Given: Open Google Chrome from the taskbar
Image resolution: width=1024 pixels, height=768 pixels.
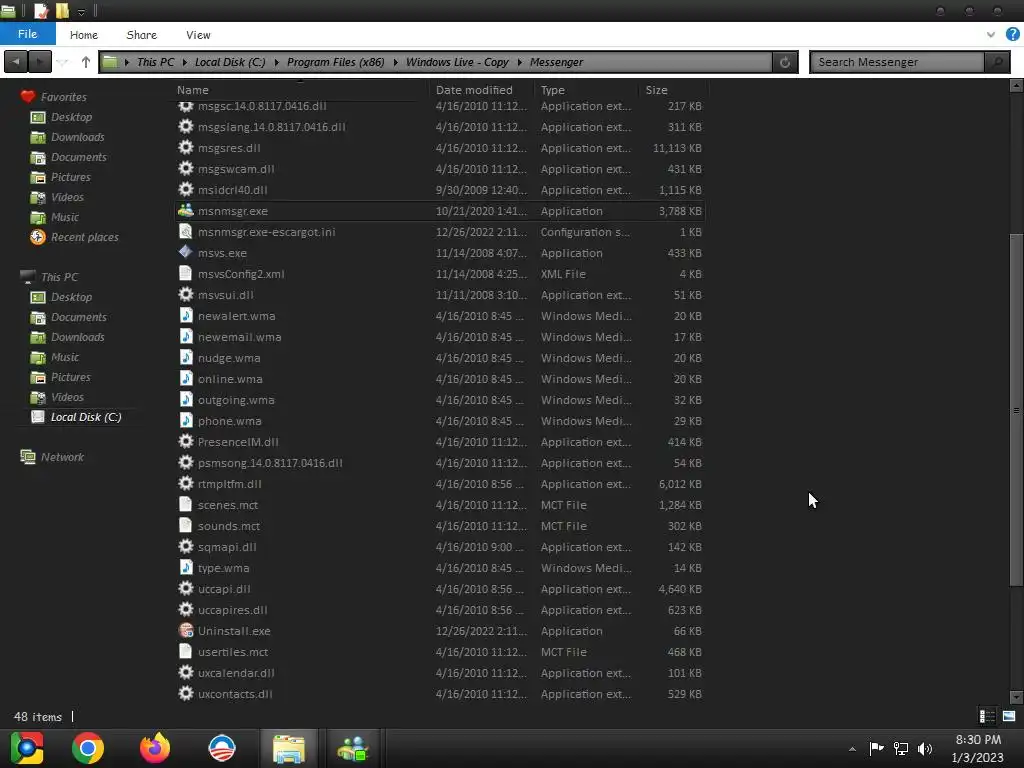Looking at the screenshot, I should 88,748.
